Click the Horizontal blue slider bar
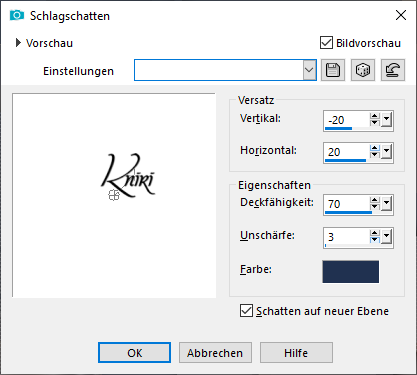This screenshot has height=375, width=417. tap(345, 160)
